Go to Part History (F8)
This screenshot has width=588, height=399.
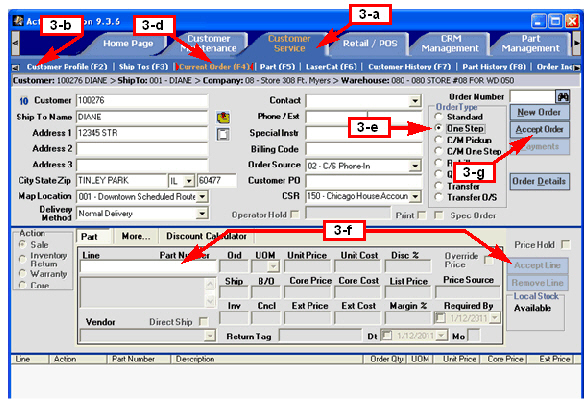tap(494, 67)
